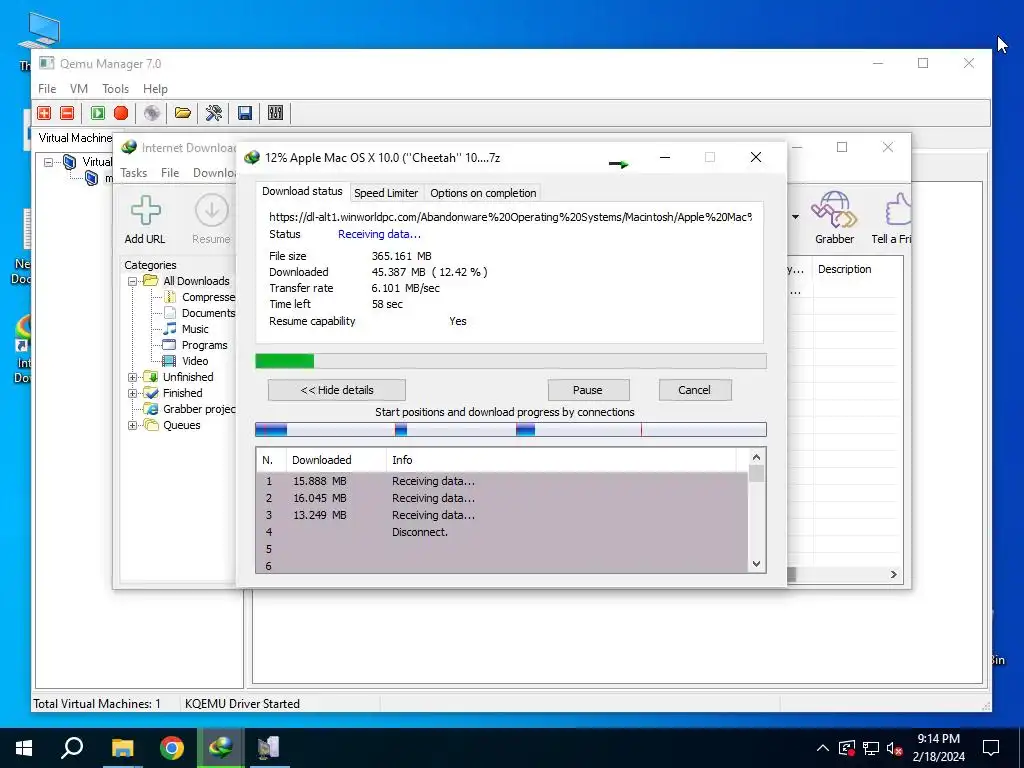Select the Download status tab
The height and width of the screenshot is (768, 1024).
point(302,191)
